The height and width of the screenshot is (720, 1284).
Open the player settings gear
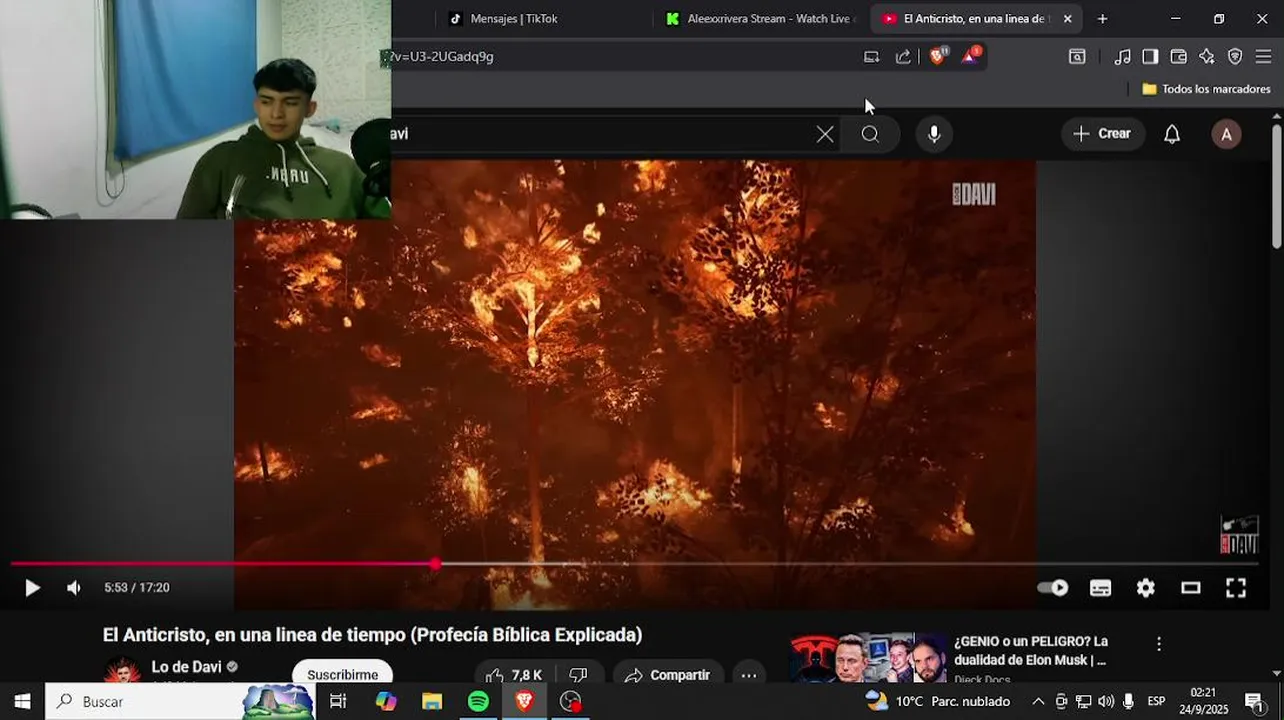tap(1146, 588)
